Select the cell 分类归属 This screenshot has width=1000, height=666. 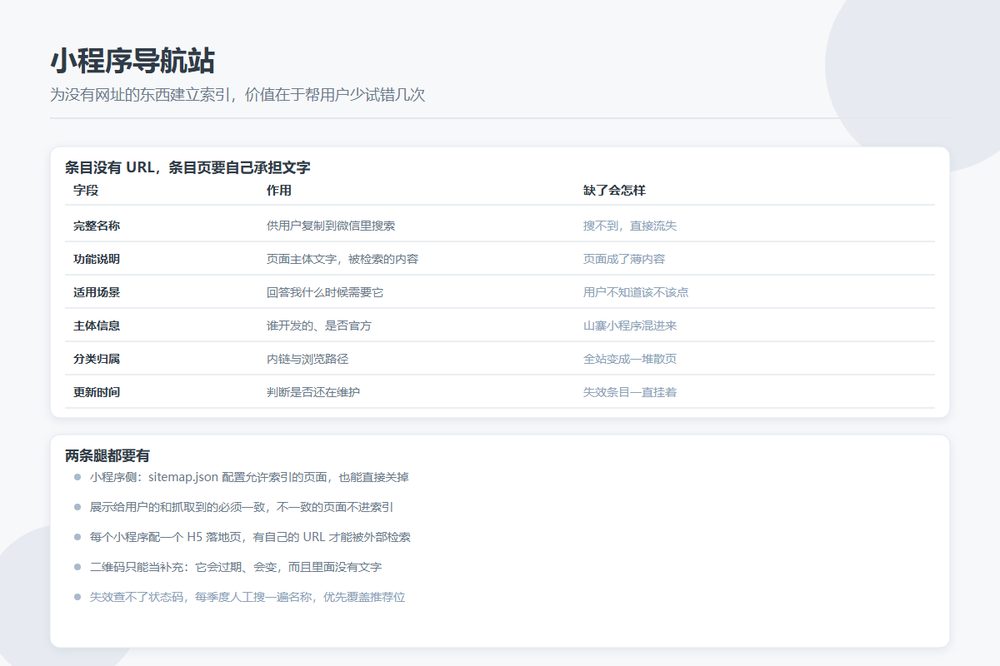click(x=96, y=359)
